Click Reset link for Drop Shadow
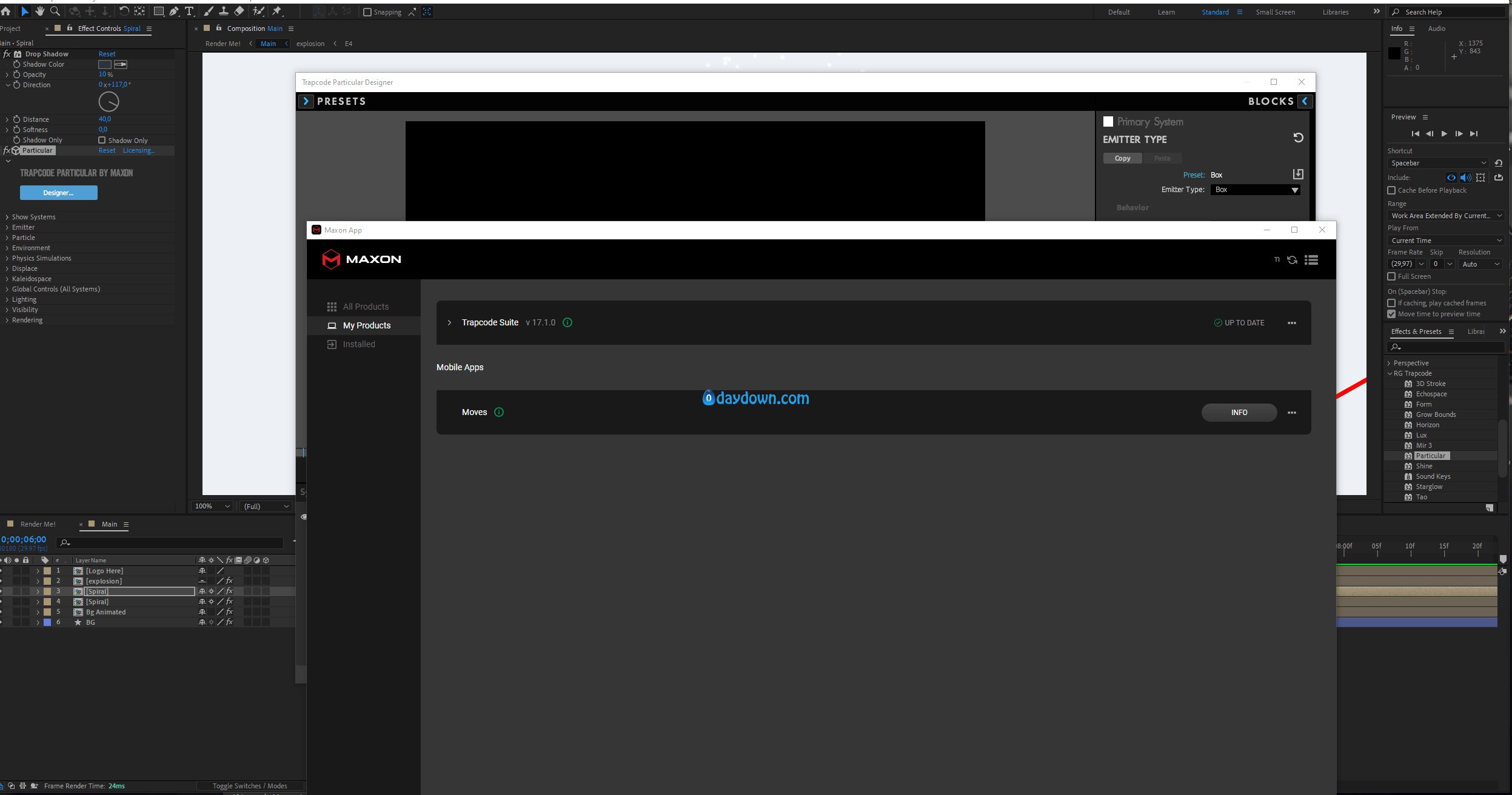This screenshot has height=795, width=1512. pyautogui.click(x=107, y=54)
